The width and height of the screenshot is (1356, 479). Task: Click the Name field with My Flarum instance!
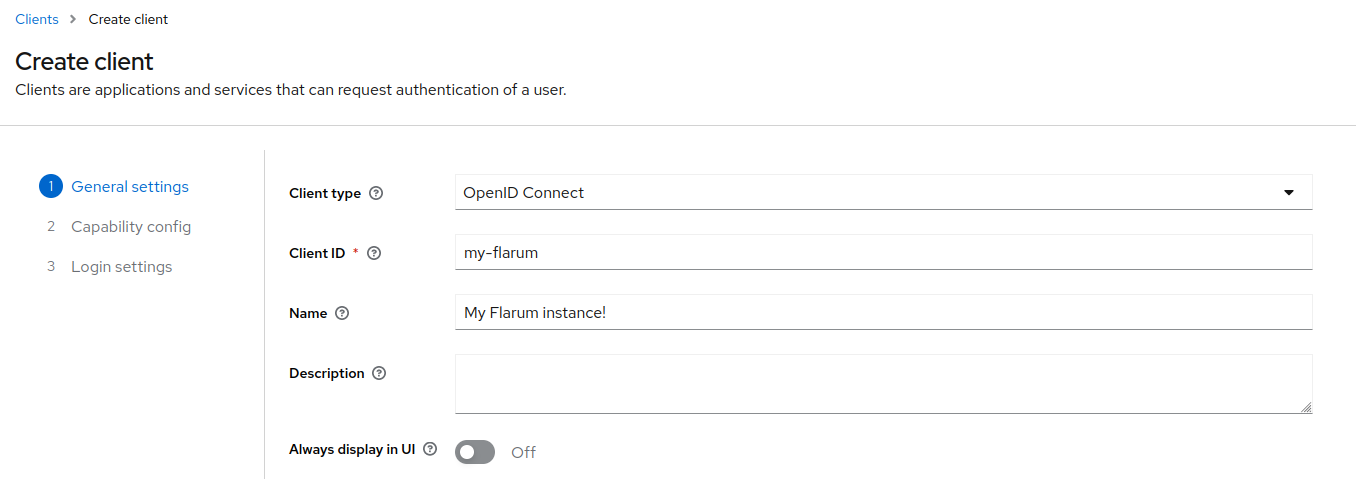(x=883, y=312)
